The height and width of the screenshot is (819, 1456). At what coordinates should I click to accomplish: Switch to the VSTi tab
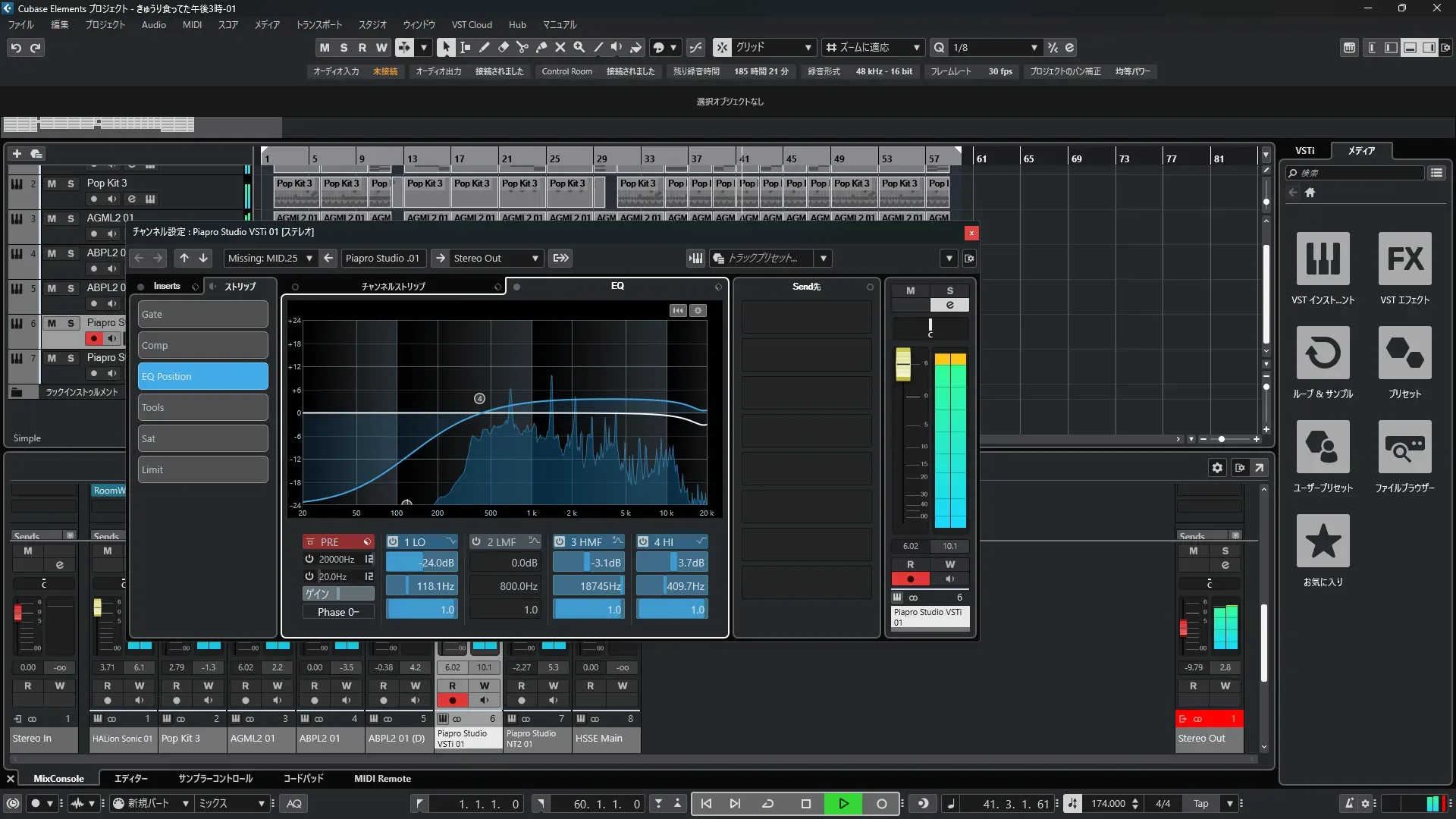point(1304,151)
